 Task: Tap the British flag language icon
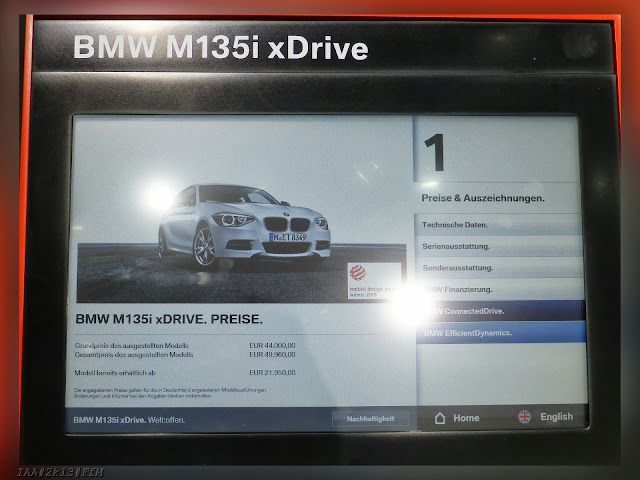[524, 417]
